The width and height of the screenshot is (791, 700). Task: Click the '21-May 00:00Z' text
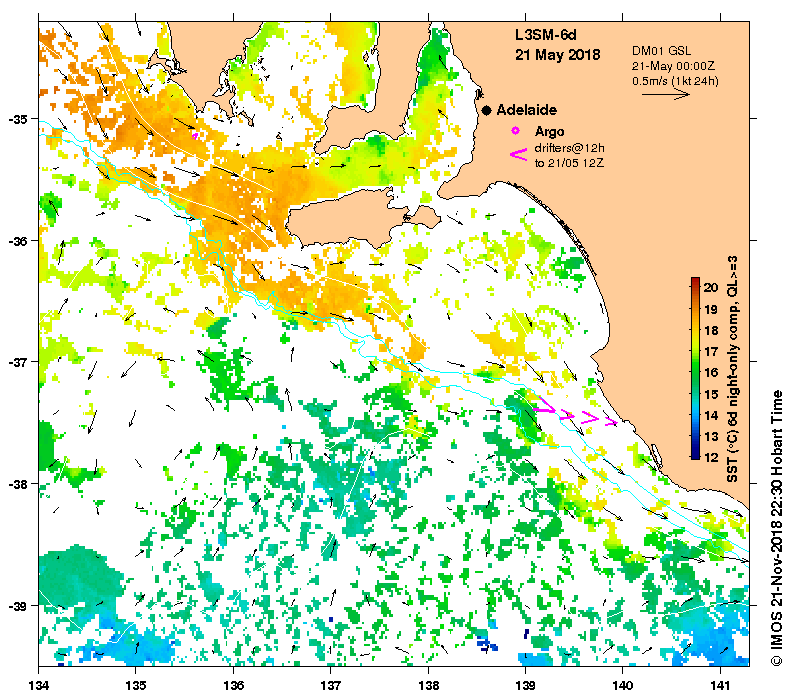[673, 66]
